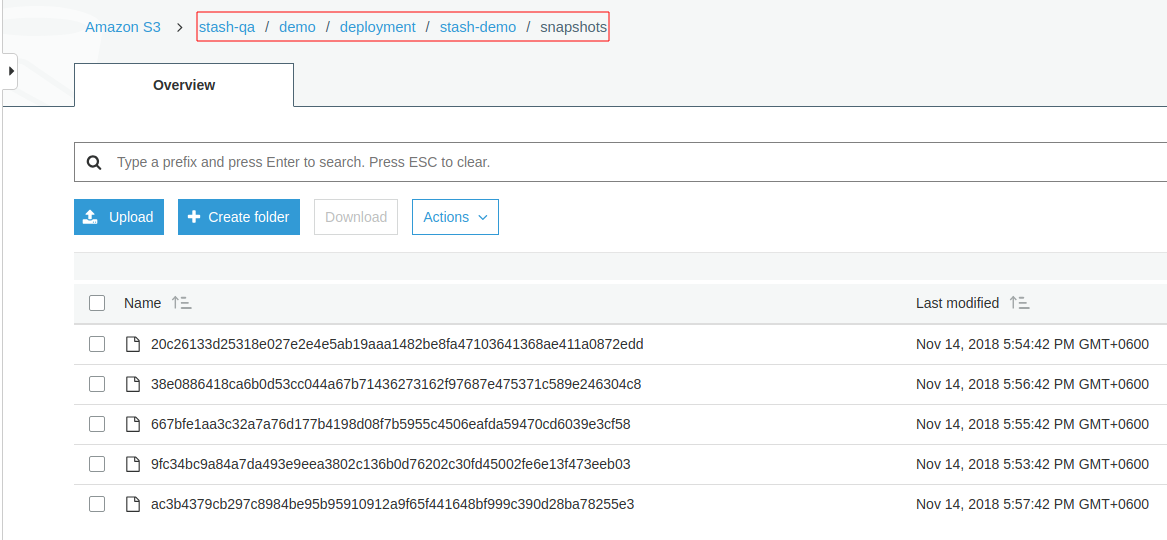The height and width of the screenshot is (540, 1167).
Task: Open object ac3b4379cb297c8984be95b95910912a...
Action: pyautogui.click(x=392, y=504)
